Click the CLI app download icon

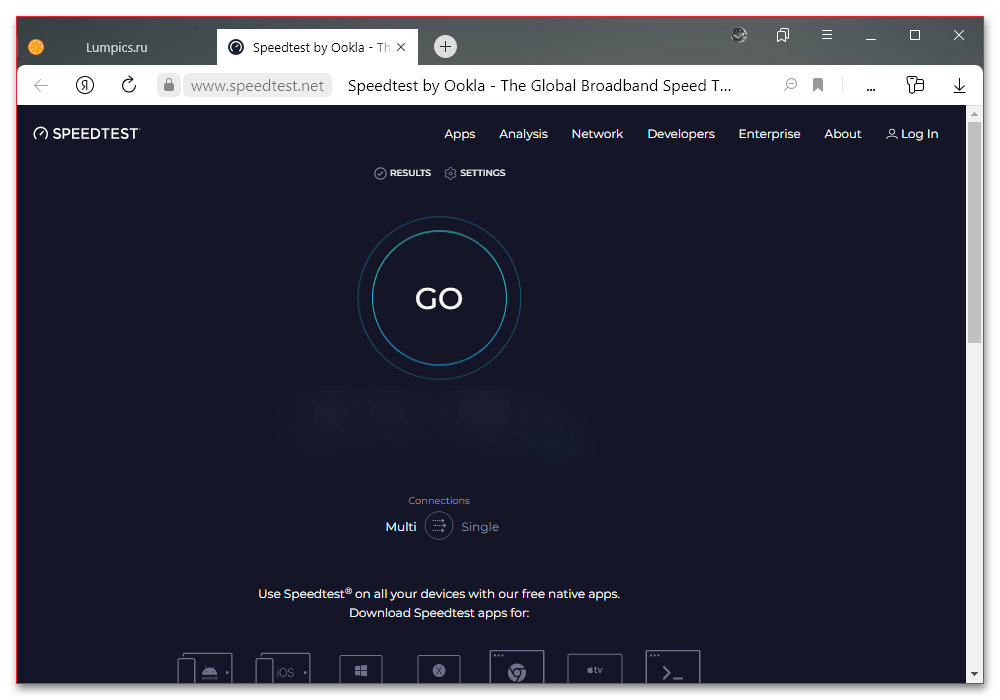(673, 666)
